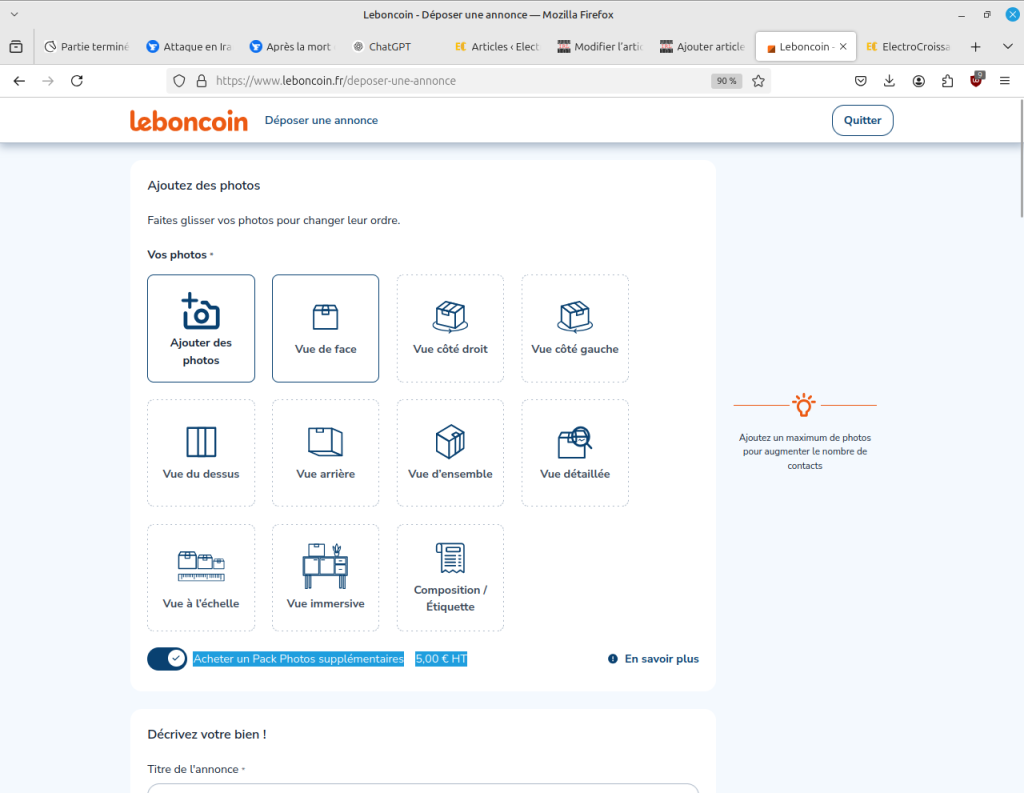Click the Acheter un Pack Photos supplémentaires label

point(298,658)
